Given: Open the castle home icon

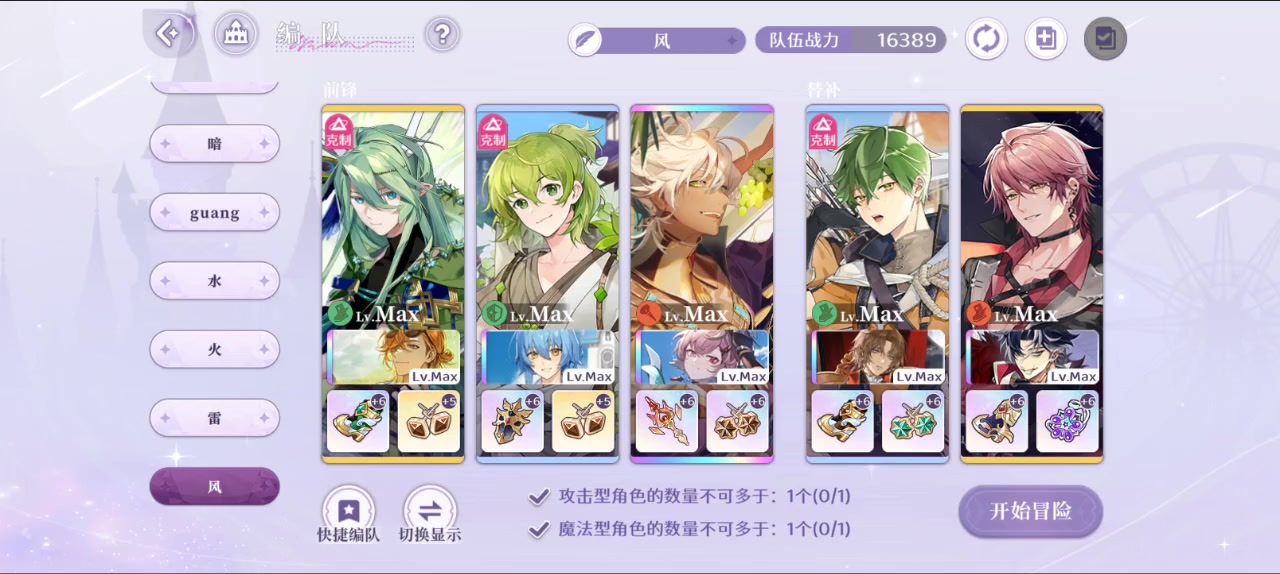Looking at the screenshot, I should coord(236,34).
